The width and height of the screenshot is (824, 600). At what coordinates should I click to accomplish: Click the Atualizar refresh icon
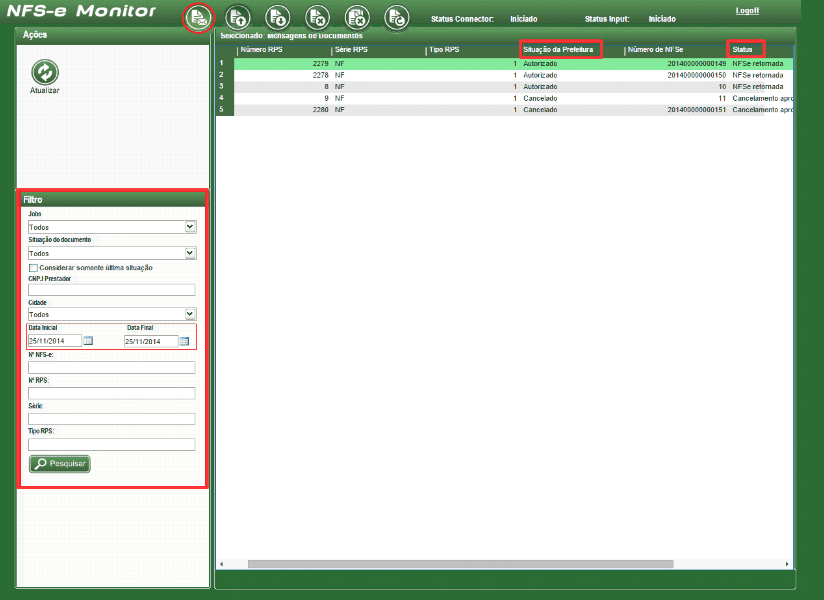click(x=45, y=73)
